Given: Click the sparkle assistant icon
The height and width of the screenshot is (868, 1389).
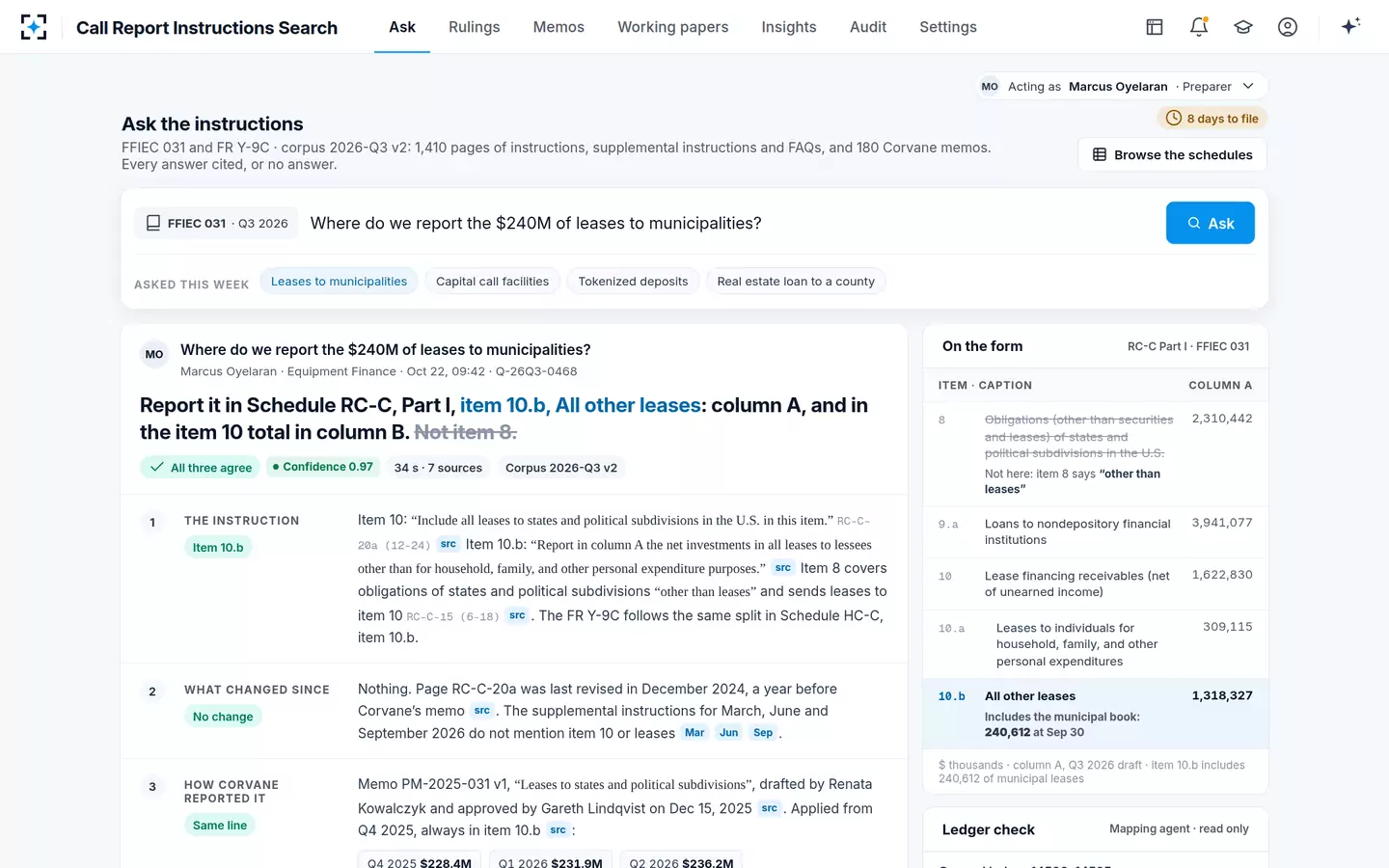Looking at the screenshot, I should (x=1350, y=26).
